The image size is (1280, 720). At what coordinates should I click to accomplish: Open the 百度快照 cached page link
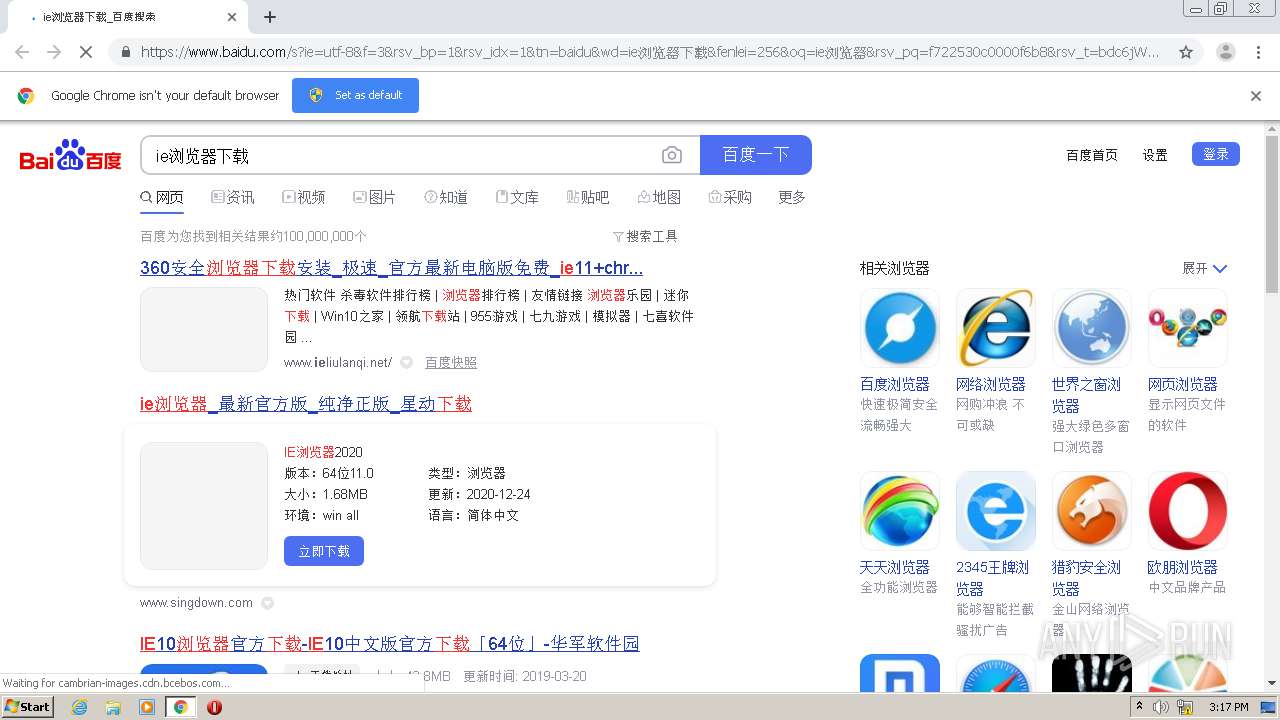451,362
